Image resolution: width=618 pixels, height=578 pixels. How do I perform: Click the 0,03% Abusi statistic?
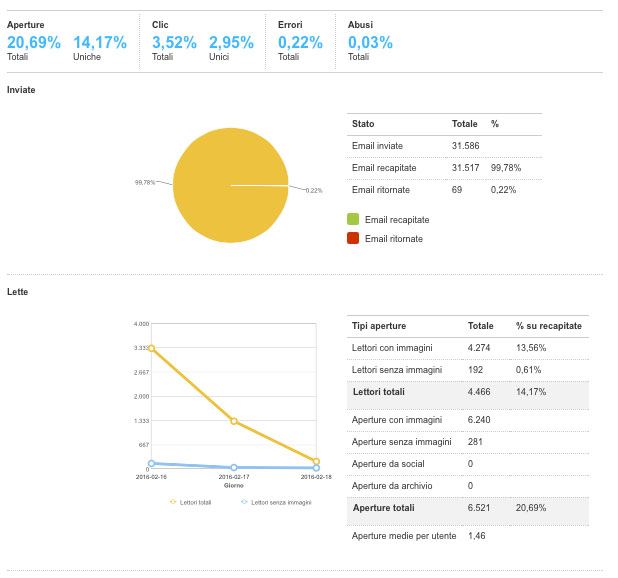coord(370,42)
